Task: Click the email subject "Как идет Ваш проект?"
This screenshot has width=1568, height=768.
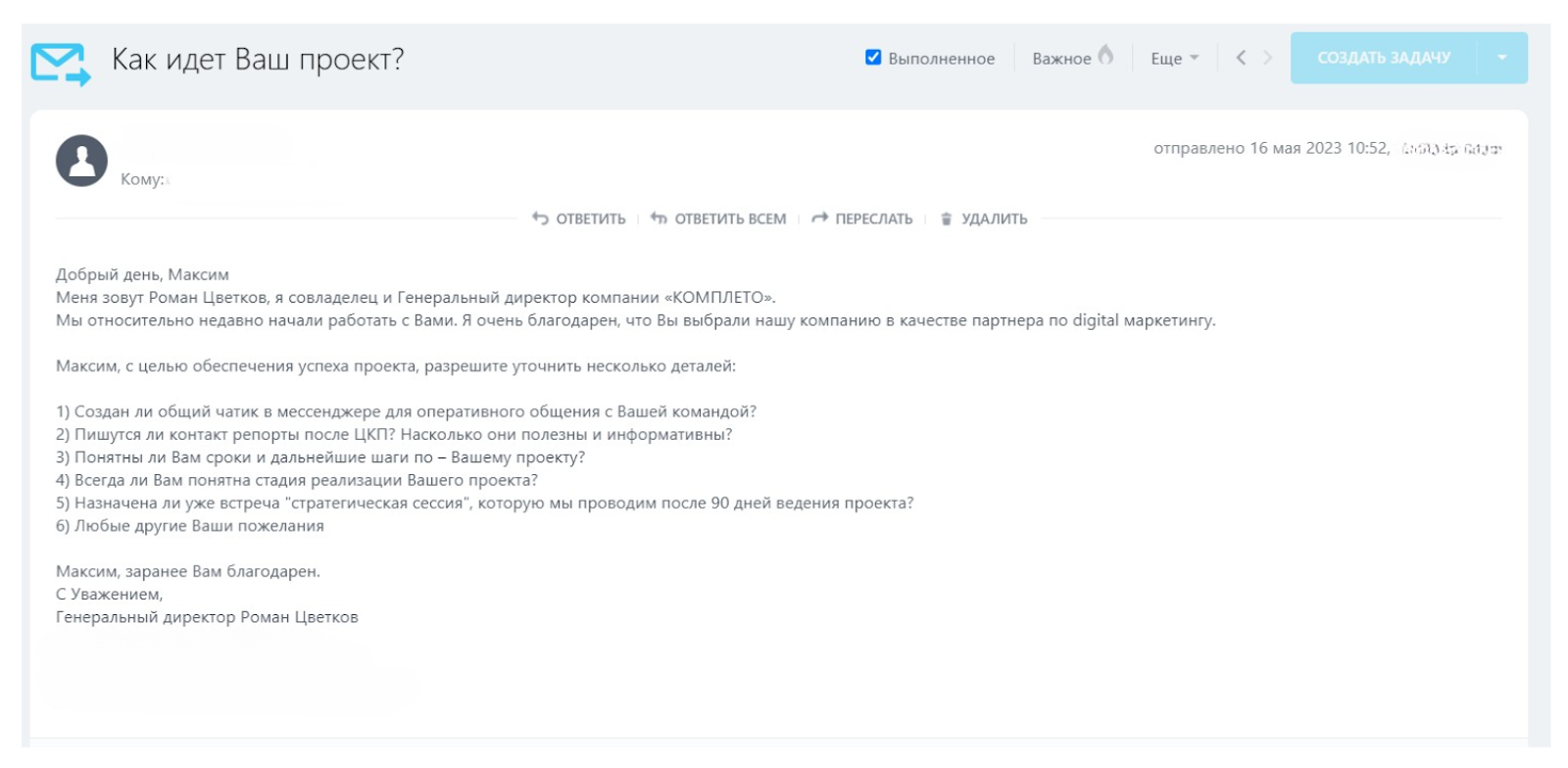Action: click(x=258, y=60)
